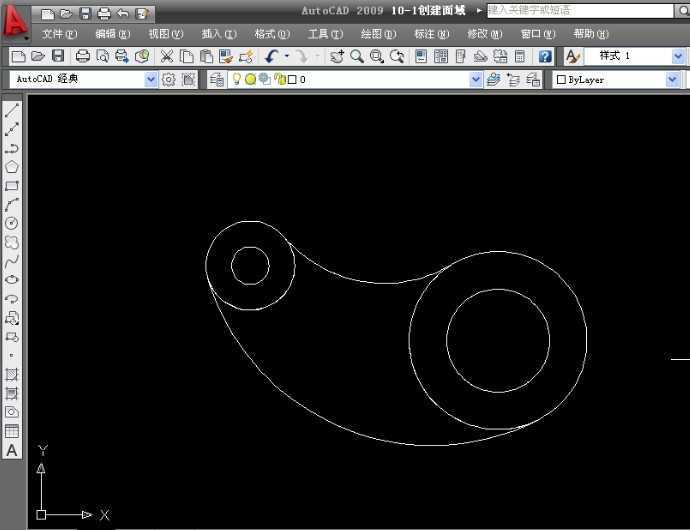The width and height of the screenshot is (690, 530).
Task: Expand the ByLayer color dropdown
Action: [672, 80]
